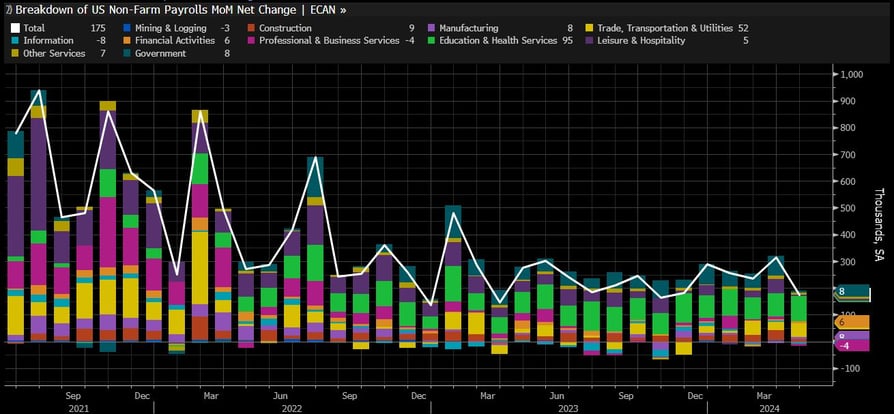Click the 2022 year label on the x-axis
This screenshot has height=414, width=894.
tap(291, 406)
